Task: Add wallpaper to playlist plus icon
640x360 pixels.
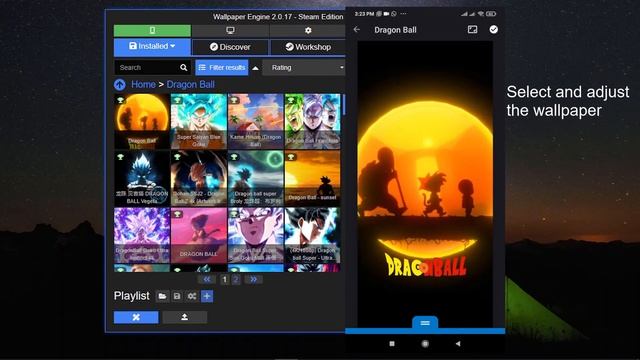Action: [x=207, y=296]
